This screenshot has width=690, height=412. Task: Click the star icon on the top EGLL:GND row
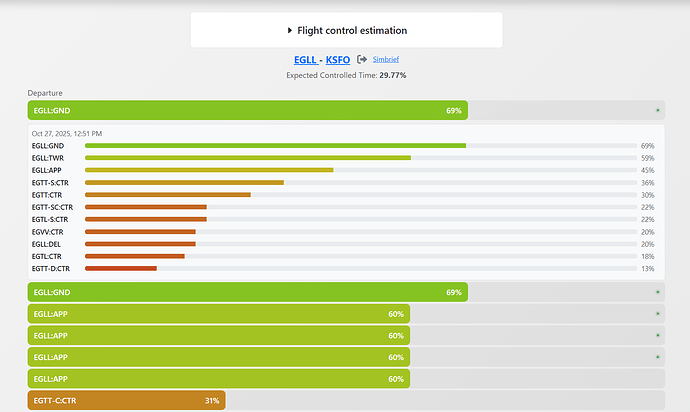(x=657, y=110)
